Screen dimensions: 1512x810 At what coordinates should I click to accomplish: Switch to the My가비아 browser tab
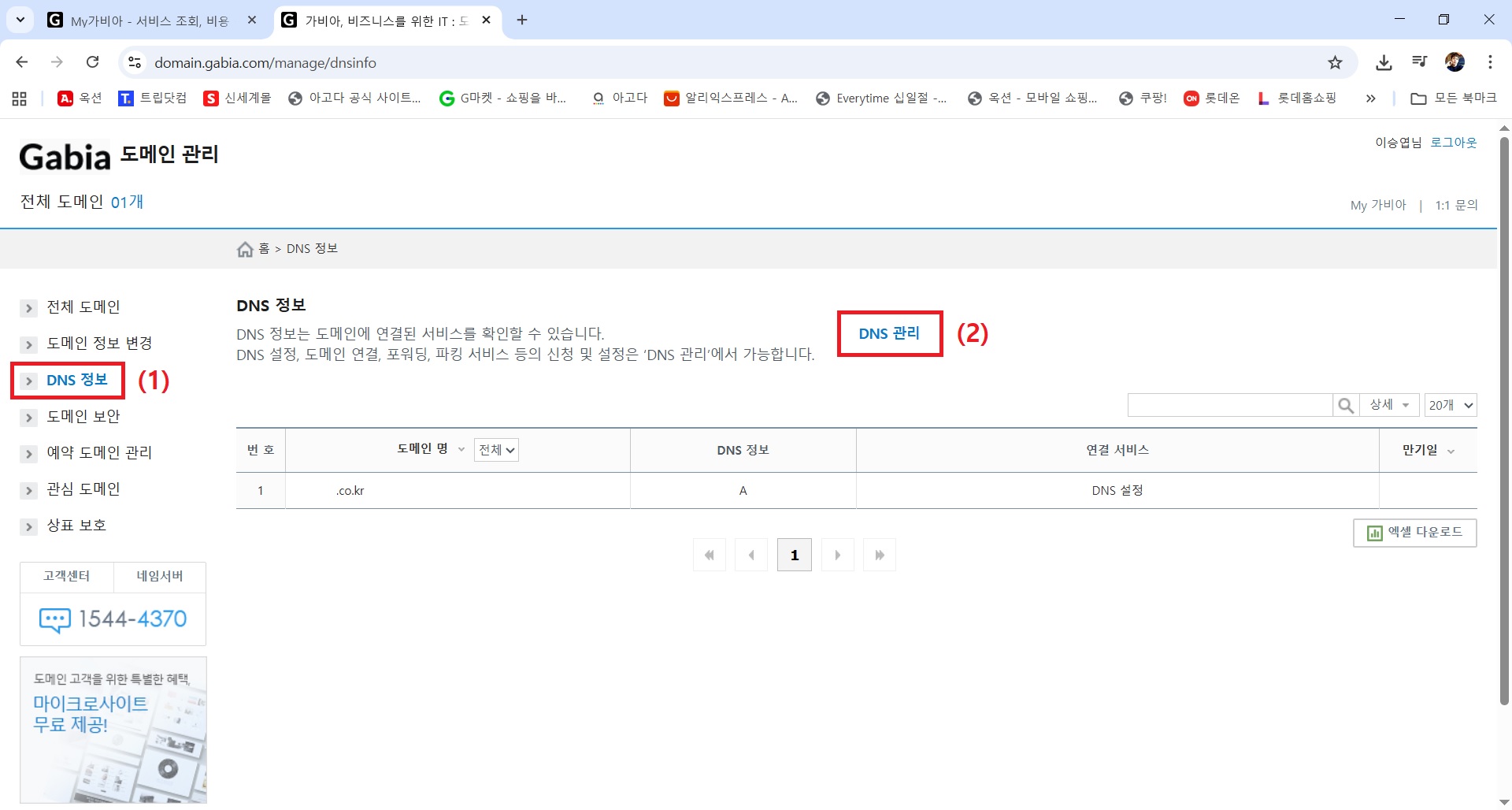150,20
